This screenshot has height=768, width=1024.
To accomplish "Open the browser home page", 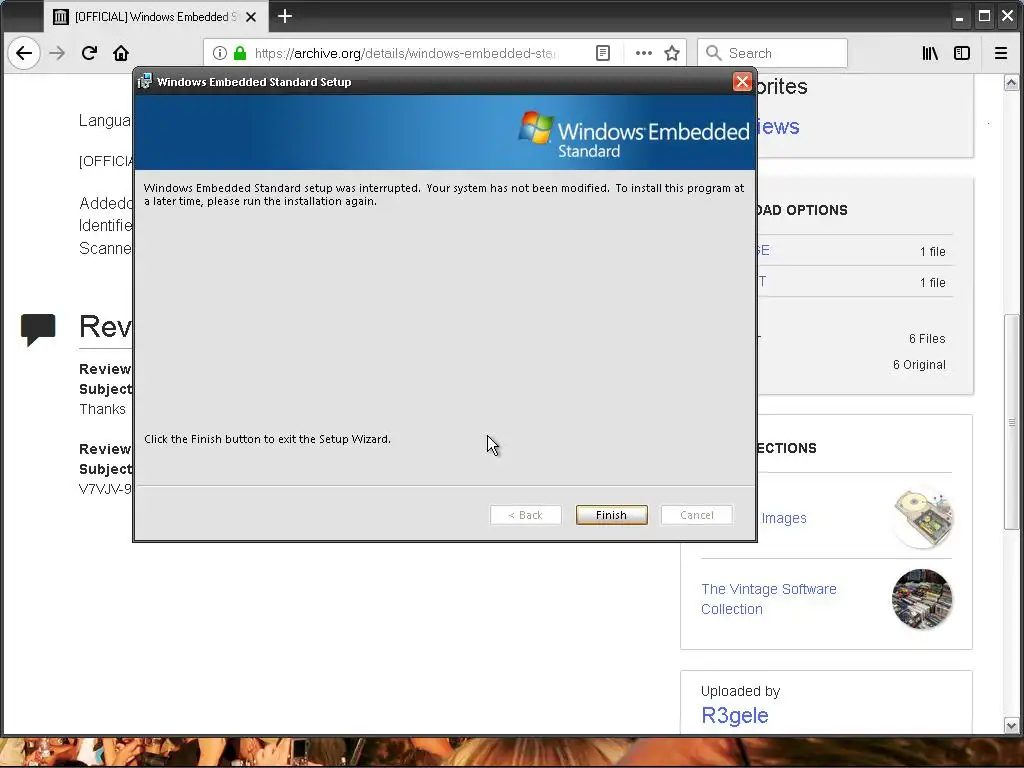I will click(x=121, y=53).
